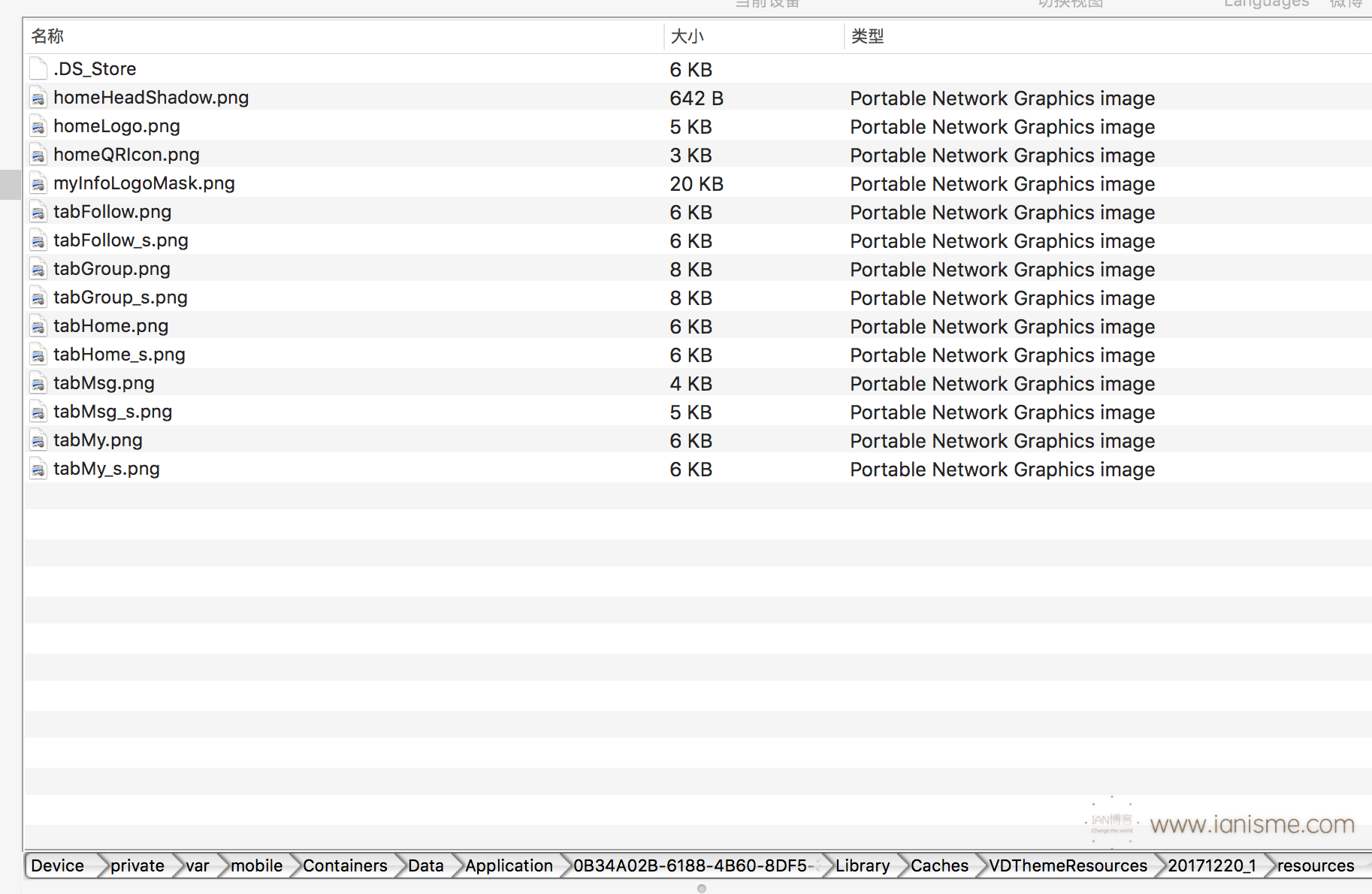Click the tabGroup_s.png file icon
Viewport: 1372px width, 894px height.
tap(38, 297)
